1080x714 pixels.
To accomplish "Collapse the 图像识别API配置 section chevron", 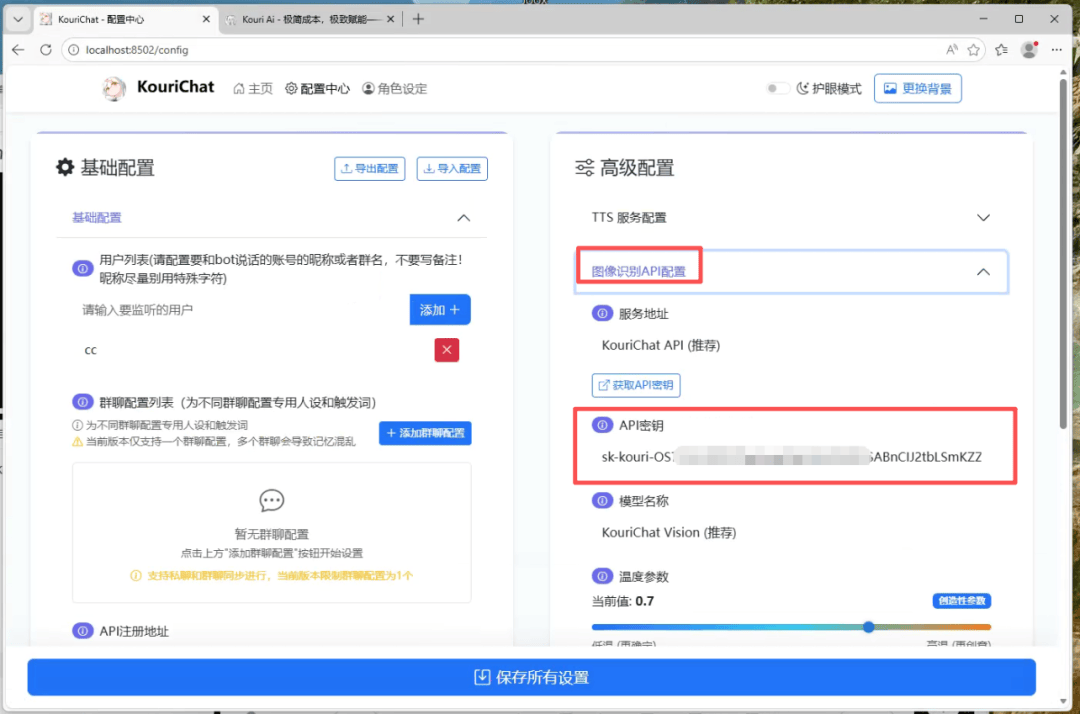I will tap(983, 272).
